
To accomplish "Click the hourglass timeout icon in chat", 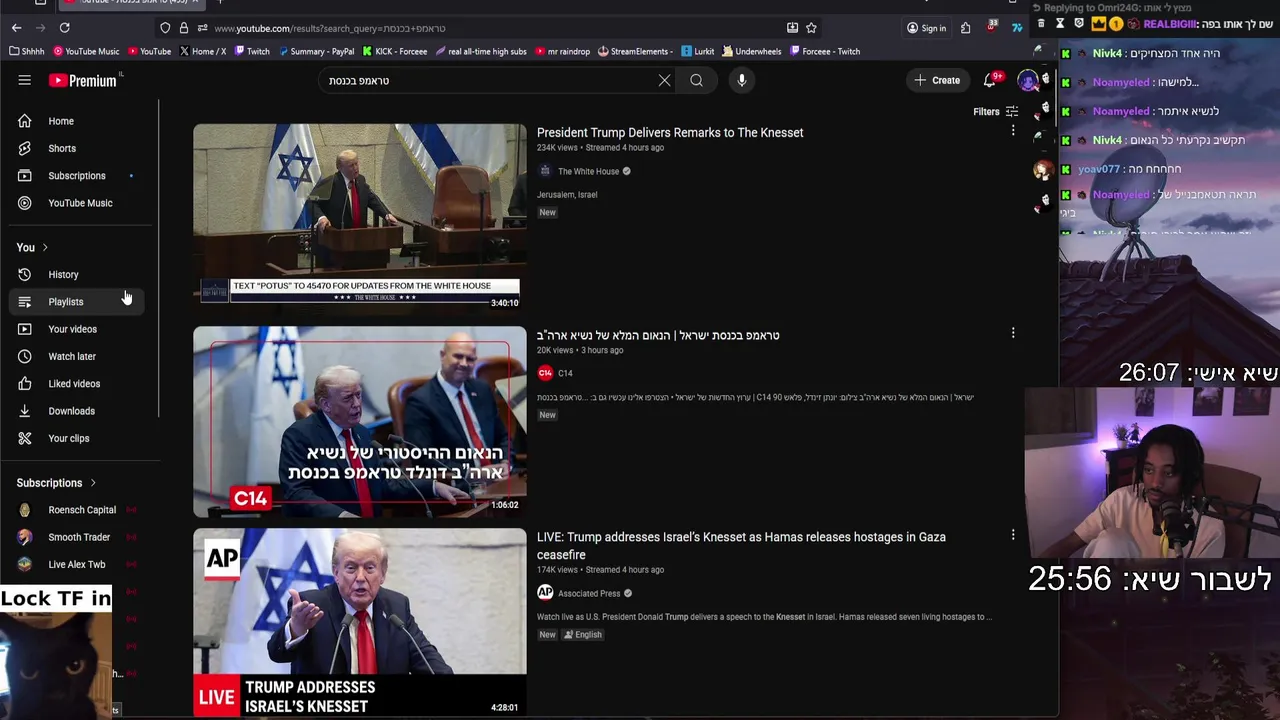I will (1059, 23).
